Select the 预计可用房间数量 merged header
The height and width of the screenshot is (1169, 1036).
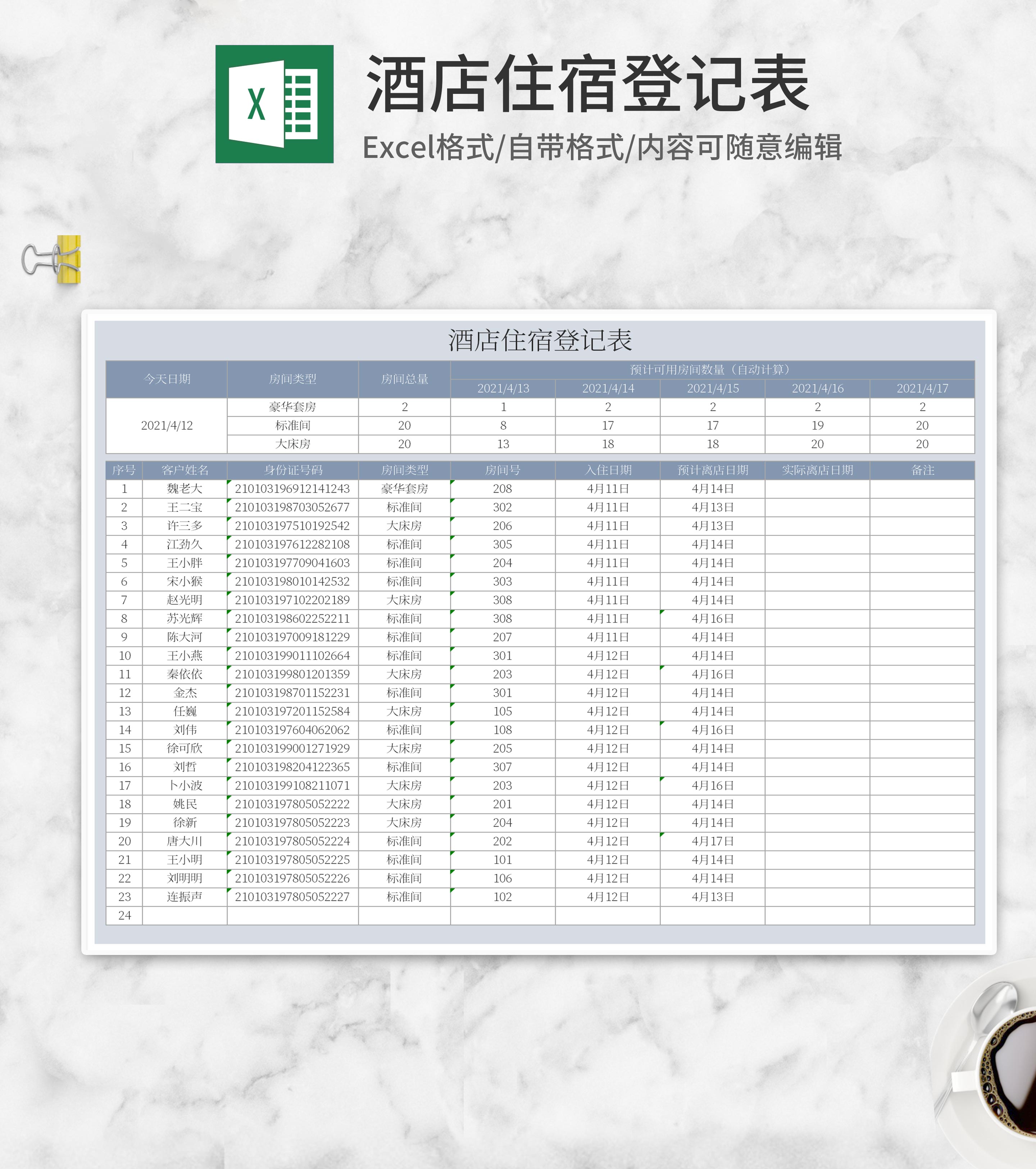point(712,370)
